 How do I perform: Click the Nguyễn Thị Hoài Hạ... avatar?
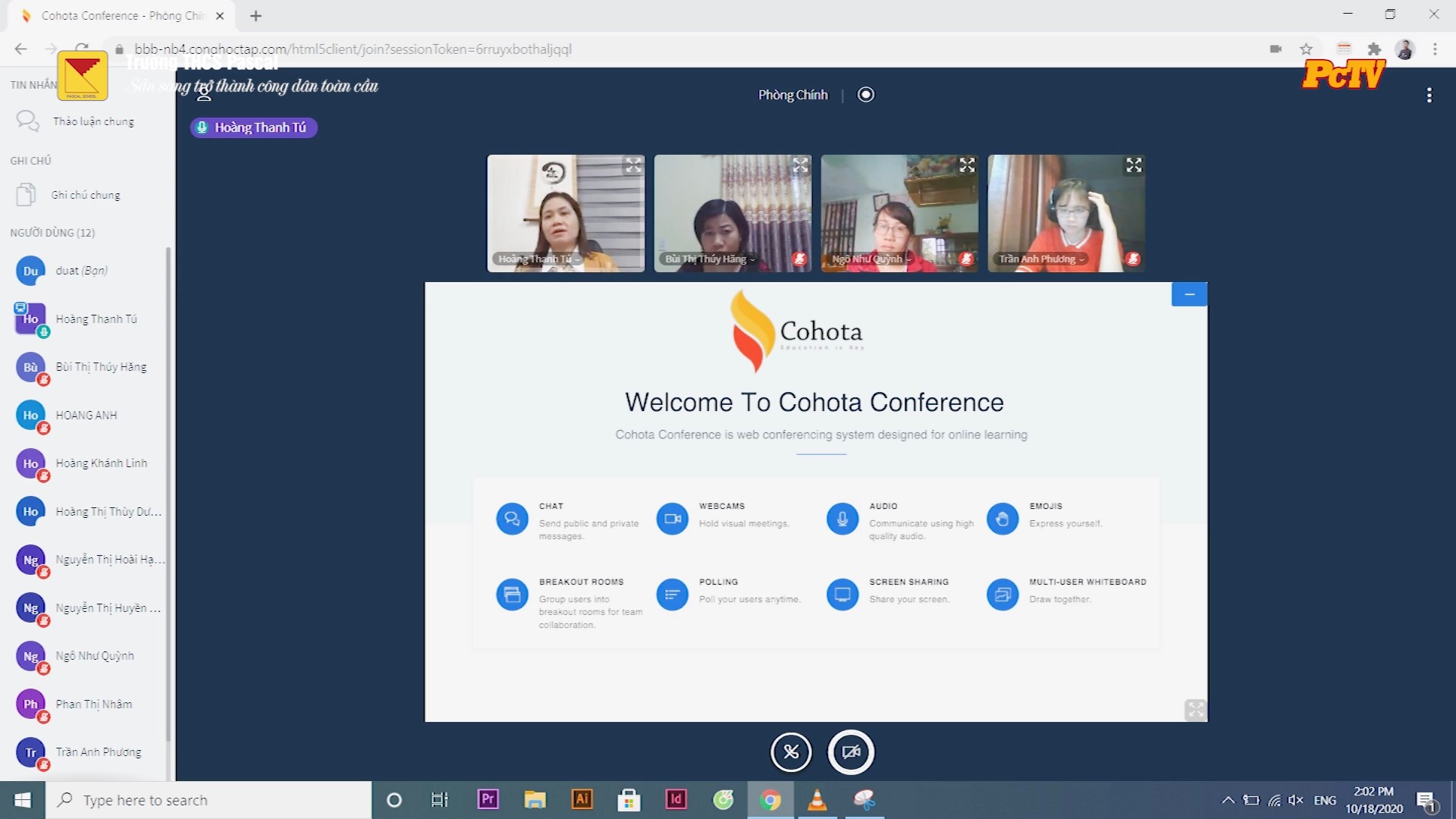[x=30, y=560]
